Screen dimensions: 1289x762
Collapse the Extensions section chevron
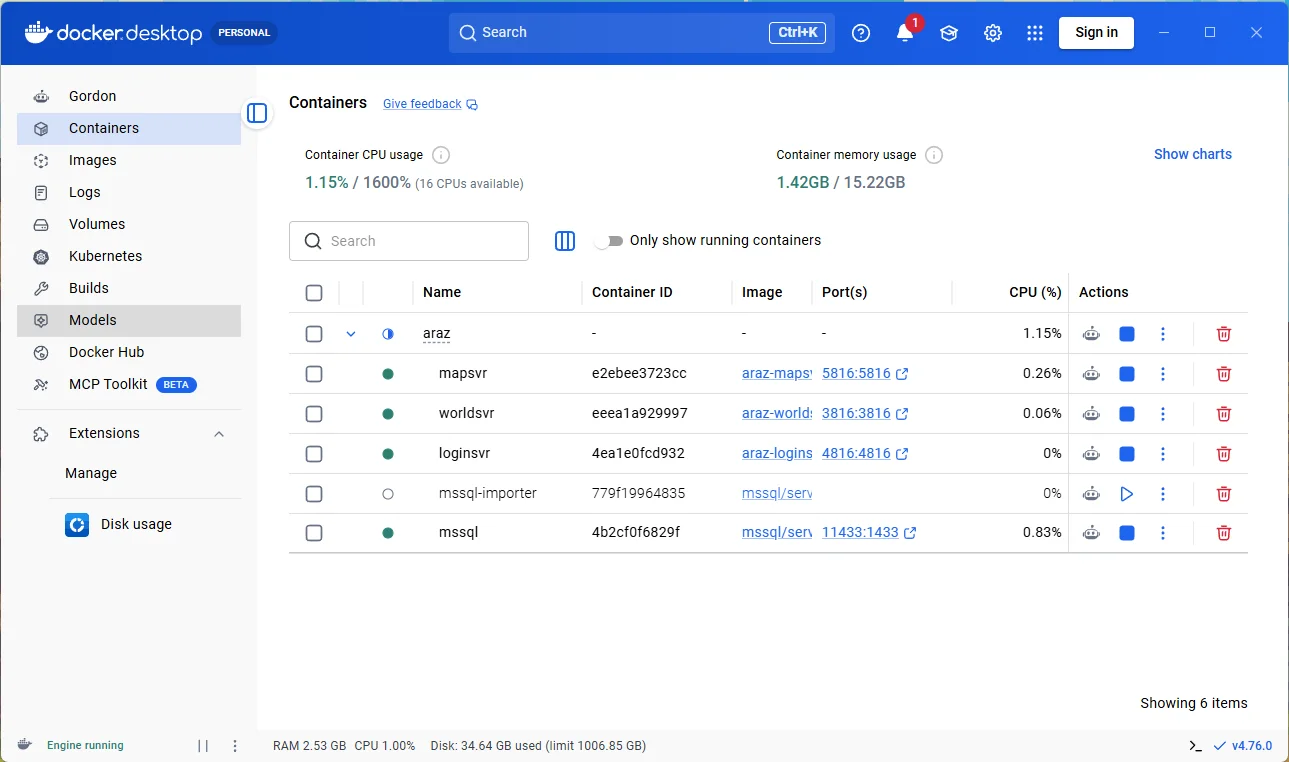pos(219,434)
